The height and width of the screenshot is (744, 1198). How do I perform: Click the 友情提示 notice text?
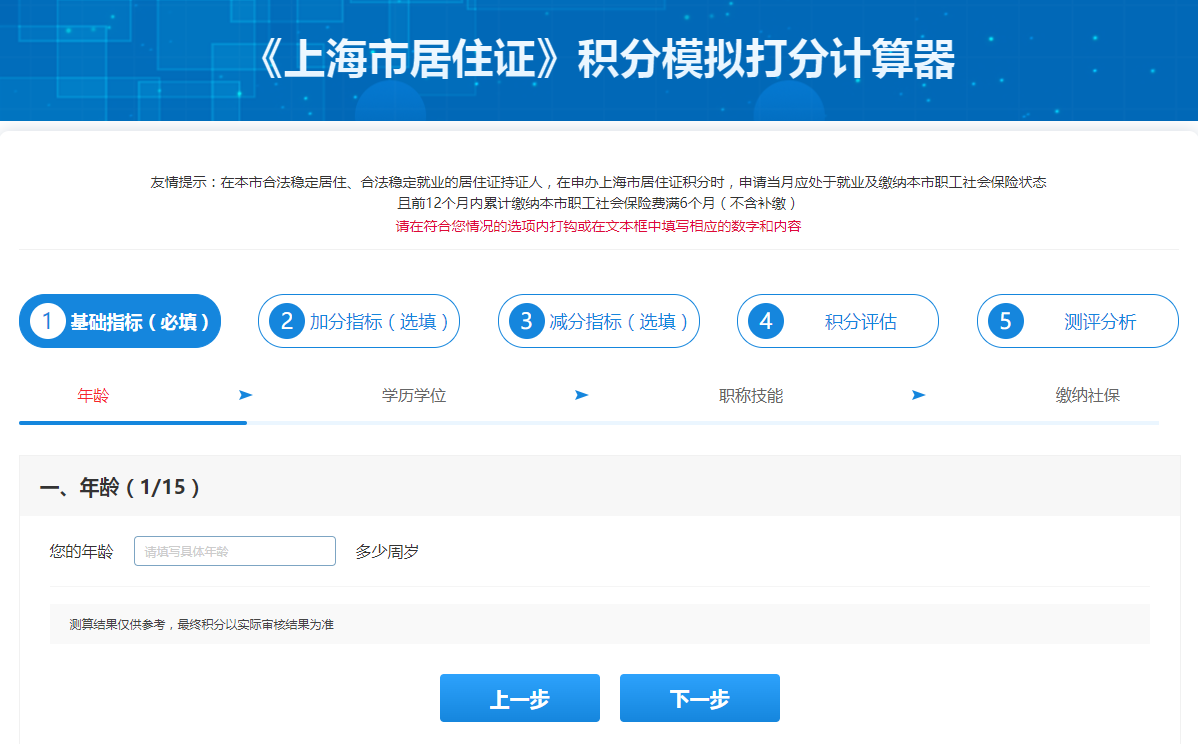598,192
